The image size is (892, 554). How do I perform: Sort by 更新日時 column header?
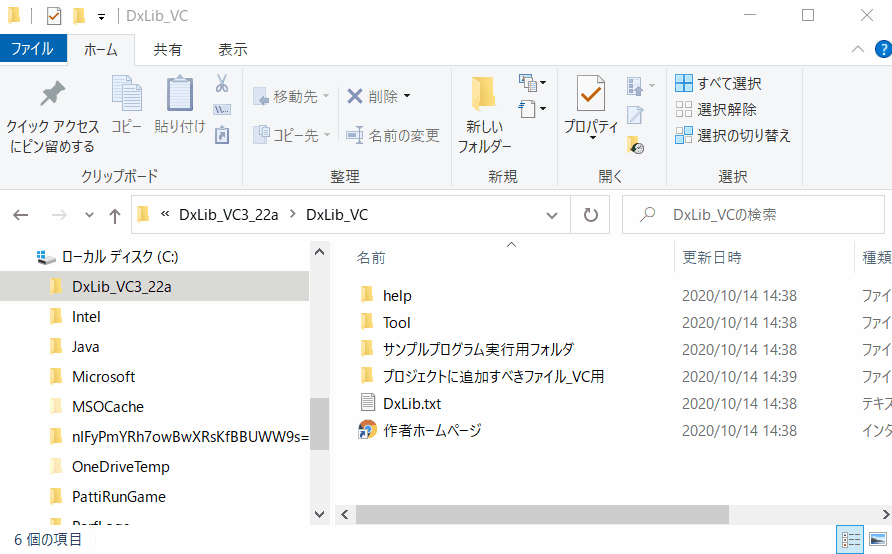tap(712, 258)
